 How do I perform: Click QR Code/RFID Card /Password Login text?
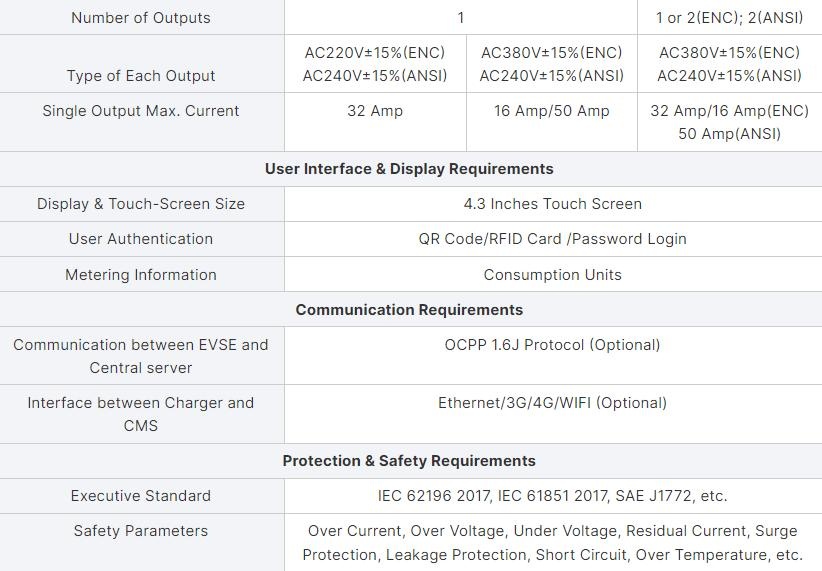553,239
